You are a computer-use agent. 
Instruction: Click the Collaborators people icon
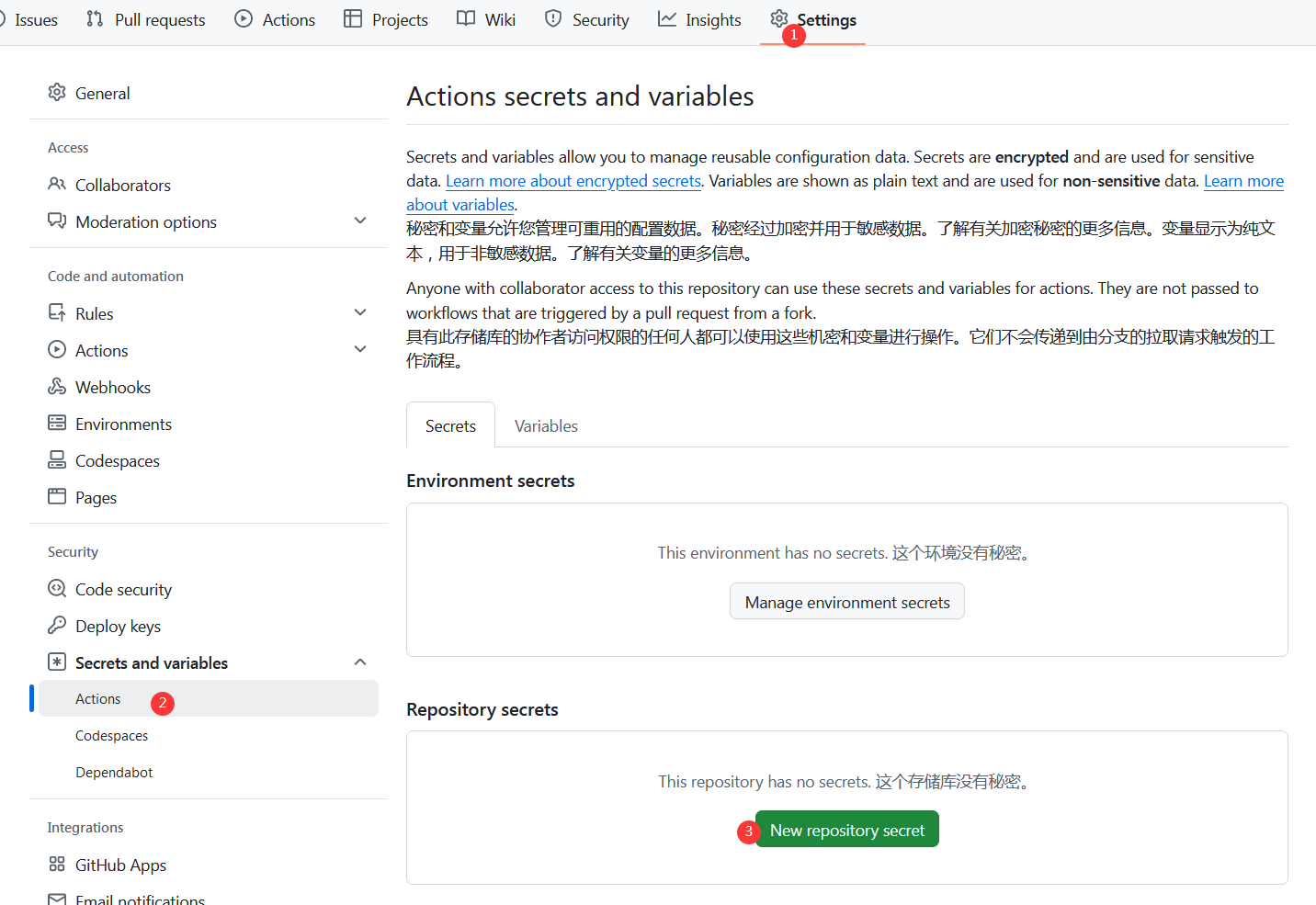coord(57,184)
